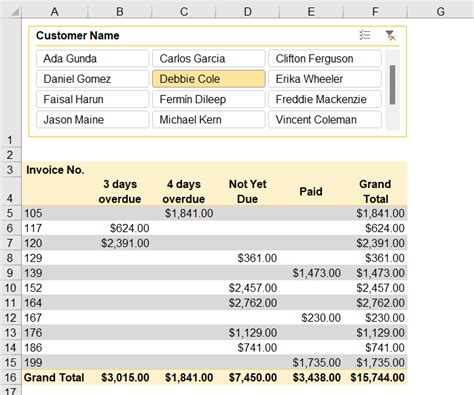Click the 'Grand Total' column heading

[375, 191]
